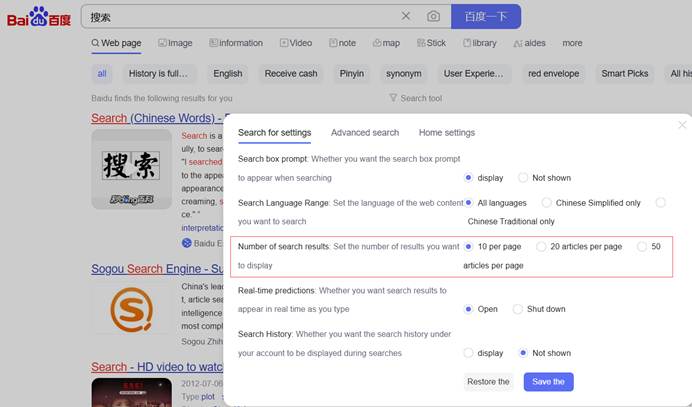
Task: Close the settings dialog
Action: pyautogui.click(x=682, y=125)
